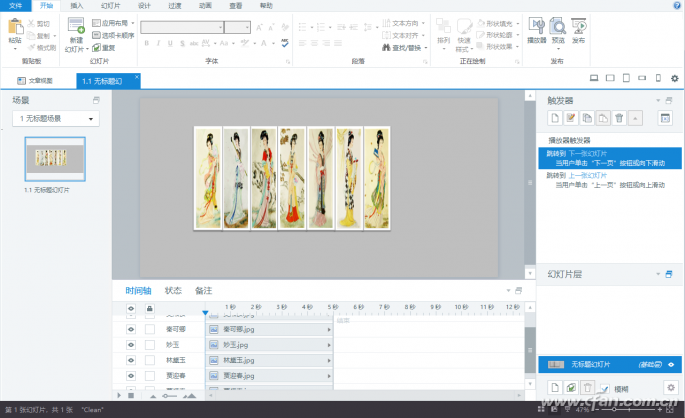
Task: Expand Shape Outline (形状轮廓) dropdown
Action: [x=518, y=35]
